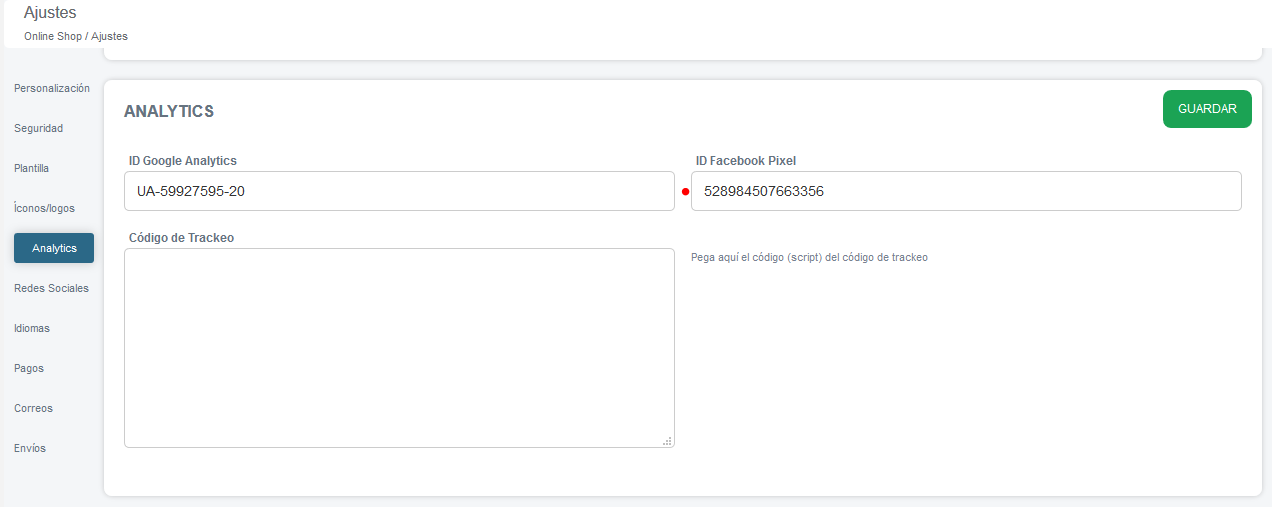Click the tracking code hint text
The image size is (1272, 507).
(x=809, y=257)
